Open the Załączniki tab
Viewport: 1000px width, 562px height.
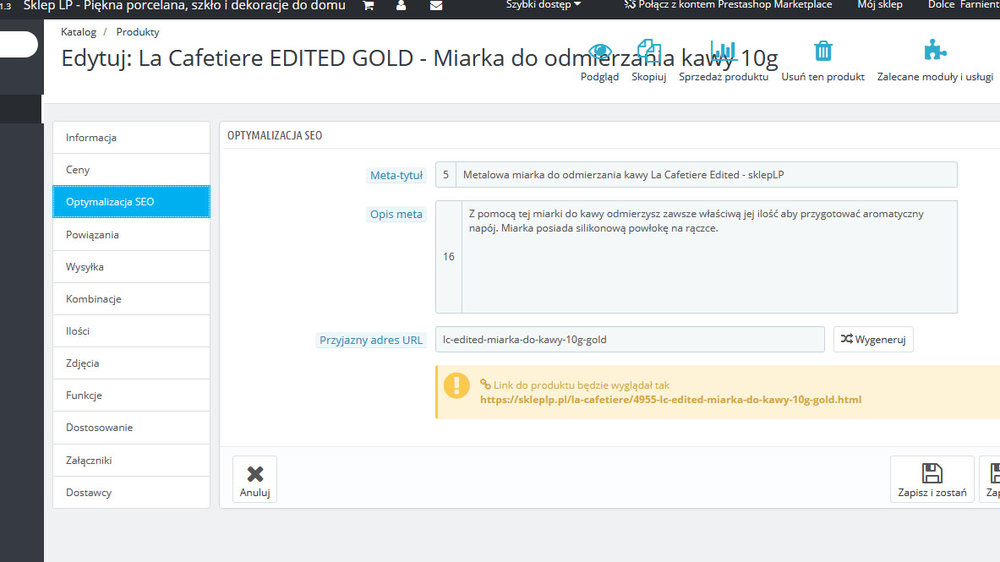[x=131, y=460]
